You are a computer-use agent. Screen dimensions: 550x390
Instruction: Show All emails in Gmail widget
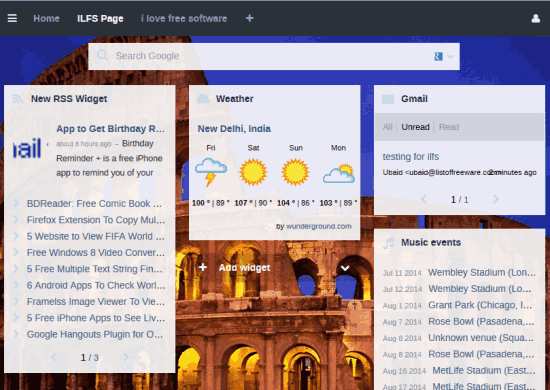click(x=387, y=127)
